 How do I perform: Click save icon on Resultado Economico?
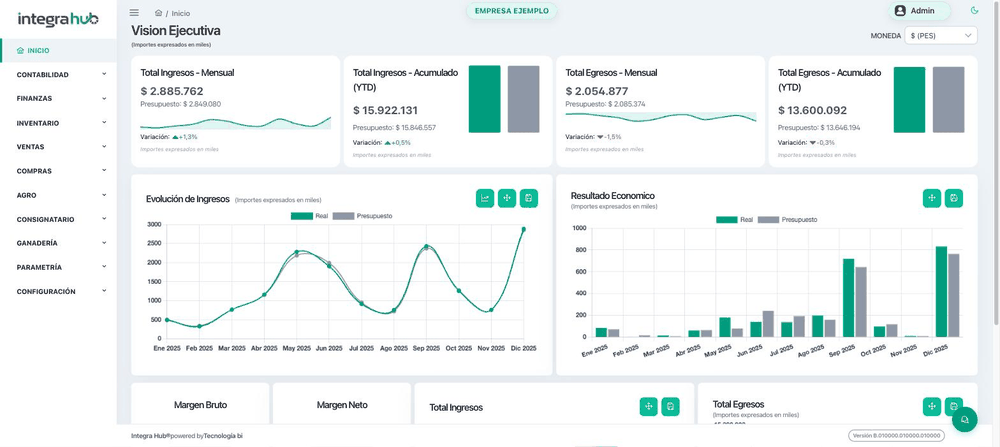pos(953,198)
